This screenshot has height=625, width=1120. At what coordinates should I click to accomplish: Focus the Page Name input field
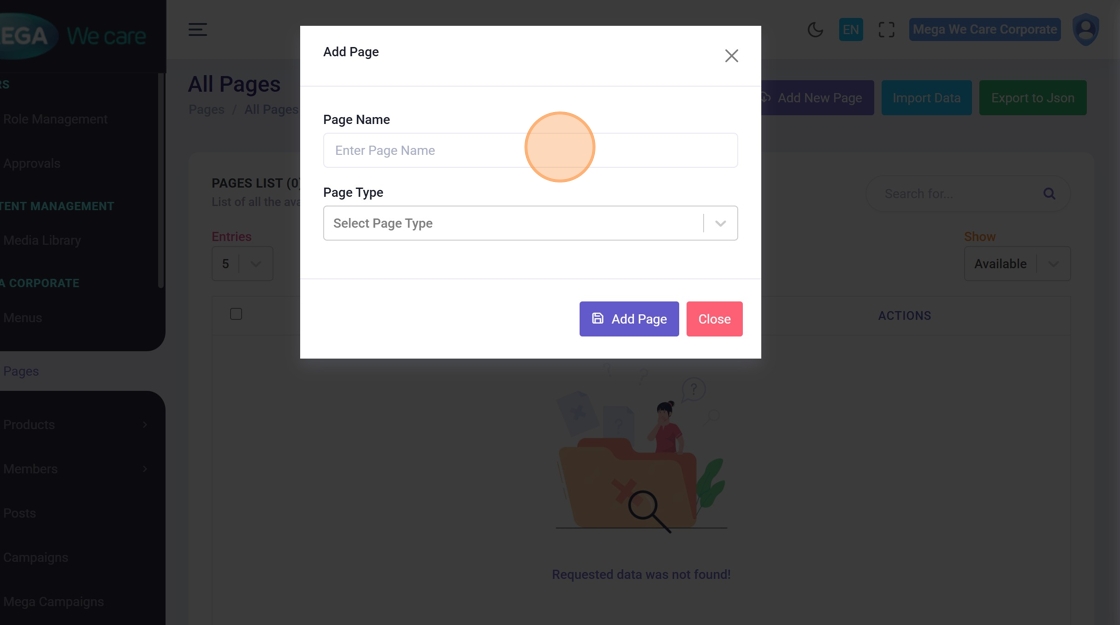point(530,150)
